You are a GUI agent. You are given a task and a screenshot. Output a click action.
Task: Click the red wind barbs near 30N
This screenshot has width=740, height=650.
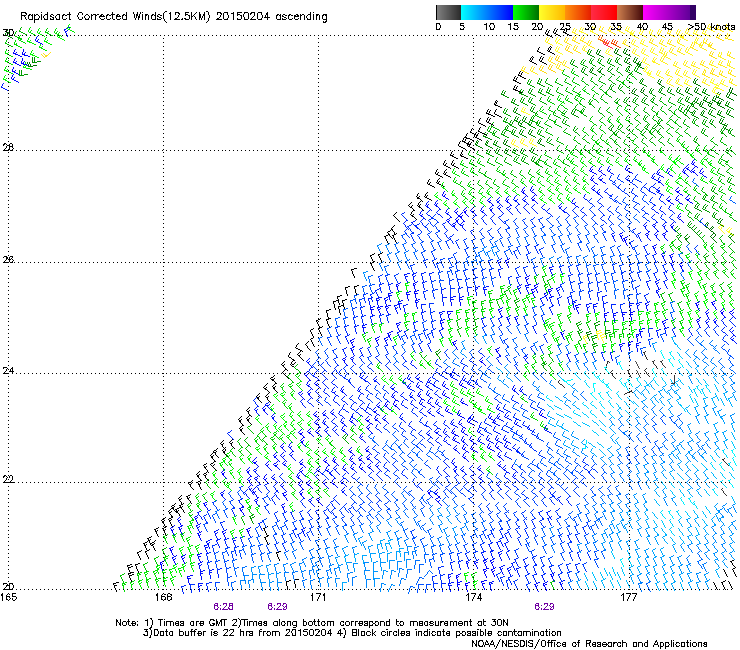(x=608, y=42)
